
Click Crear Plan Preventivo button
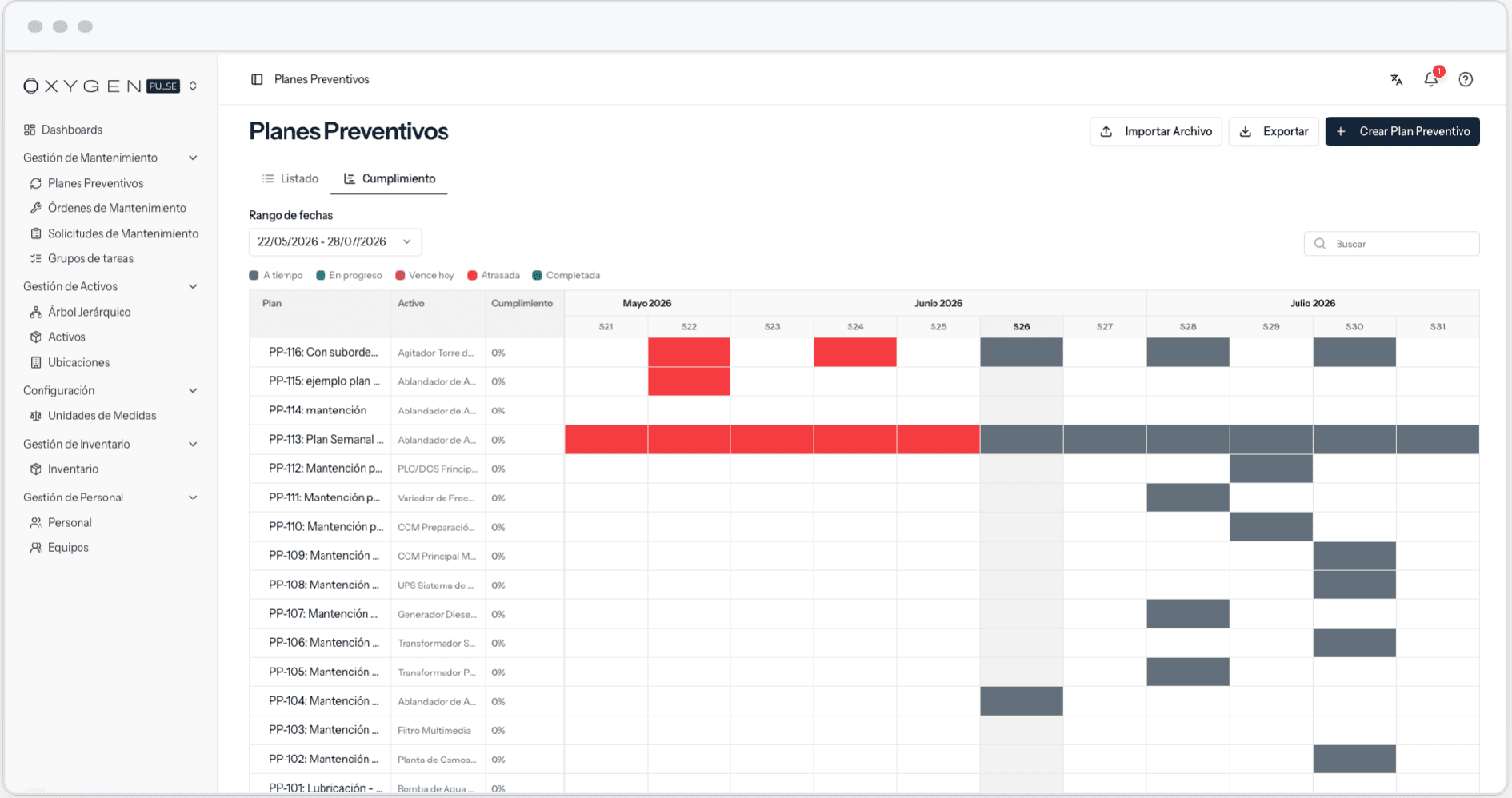1402,131
